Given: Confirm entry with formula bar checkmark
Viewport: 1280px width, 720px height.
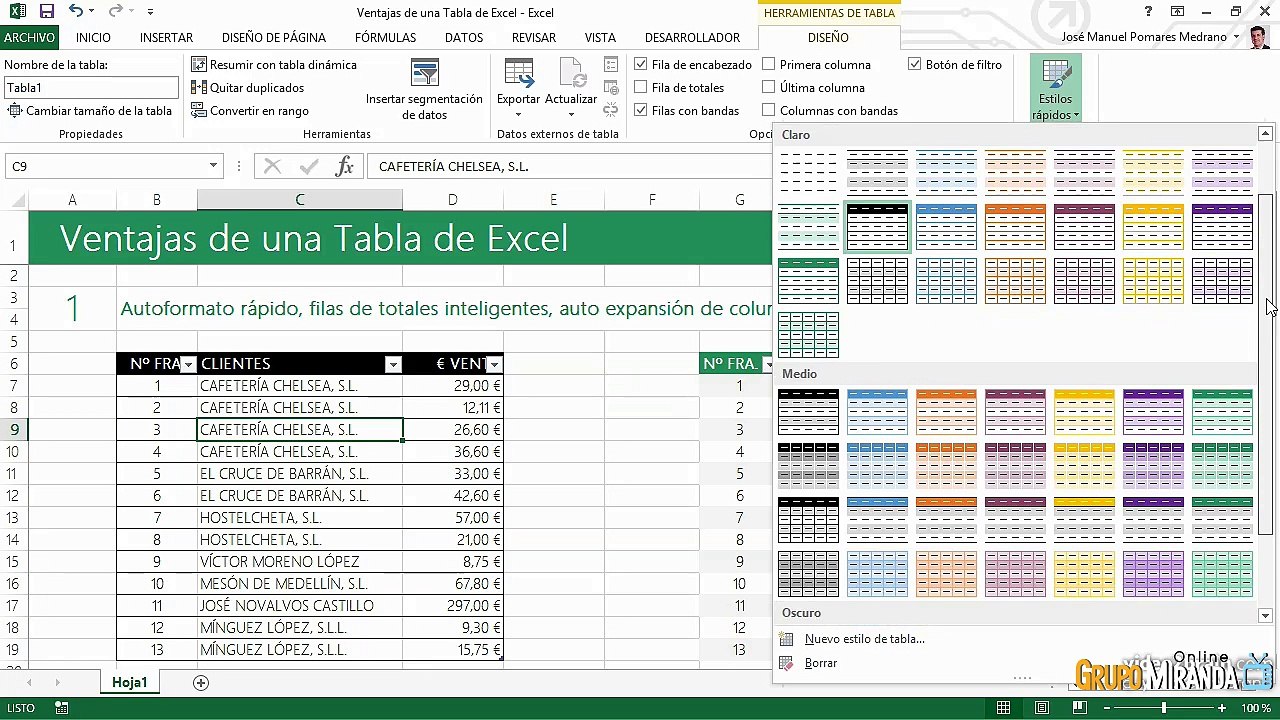Looking at the screenshot, I should pos(309,166).
